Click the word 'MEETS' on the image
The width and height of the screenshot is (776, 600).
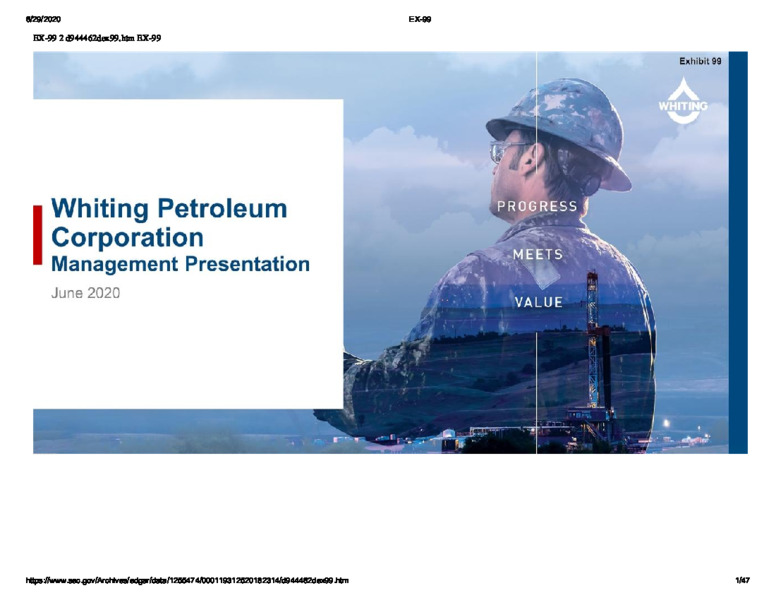click(538, 254)
